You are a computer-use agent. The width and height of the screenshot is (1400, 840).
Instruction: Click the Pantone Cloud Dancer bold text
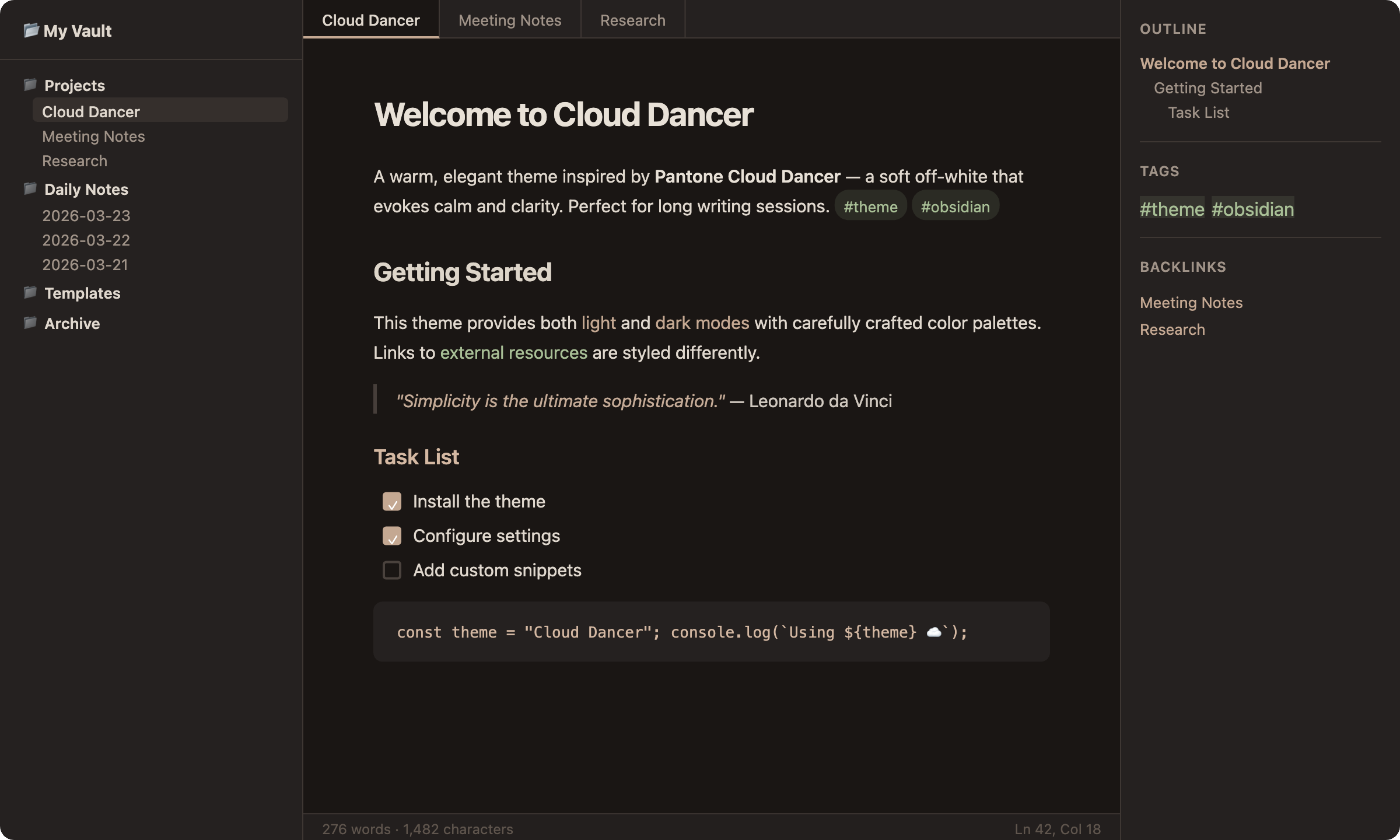[x=747, y=176]
